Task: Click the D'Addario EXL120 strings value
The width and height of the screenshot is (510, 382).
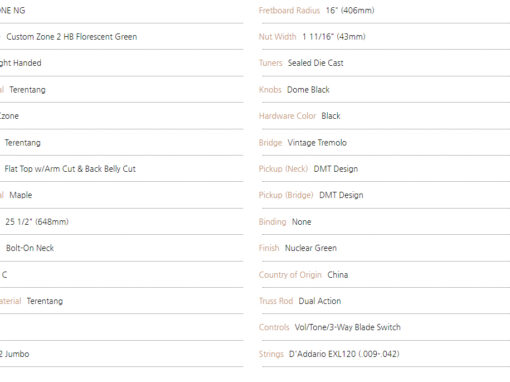Action: tap(344, 354)
